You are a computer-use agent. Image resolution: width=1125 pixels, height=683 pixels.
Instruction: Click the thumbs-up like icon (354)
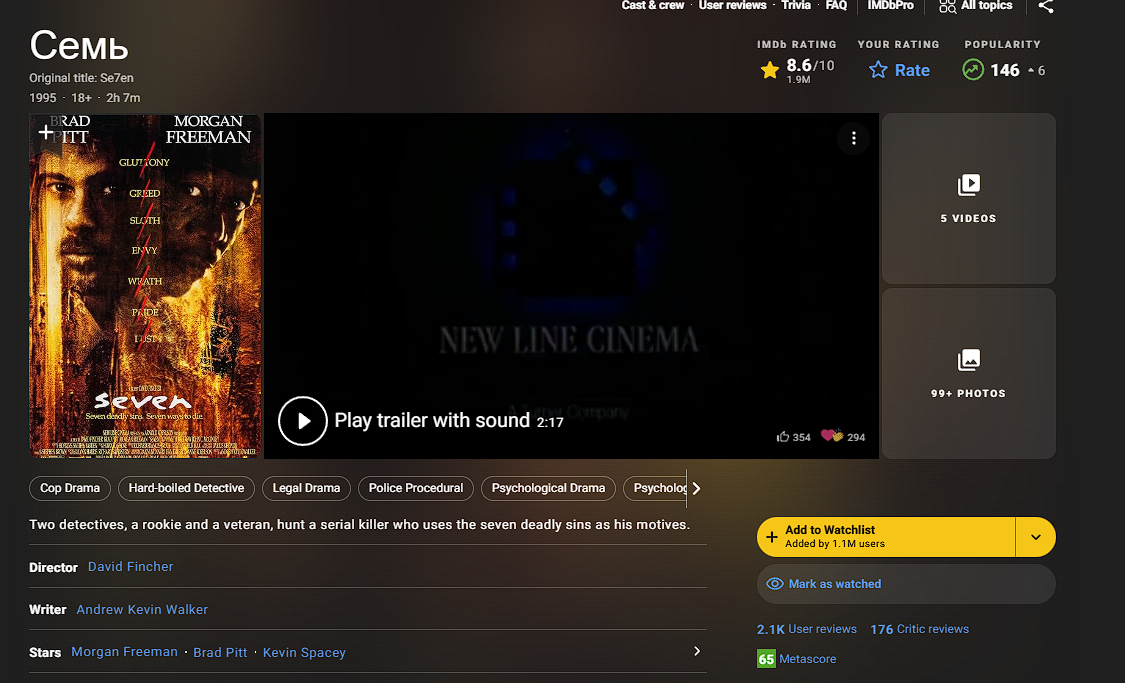pyautogui.click(x=783, y=437)
